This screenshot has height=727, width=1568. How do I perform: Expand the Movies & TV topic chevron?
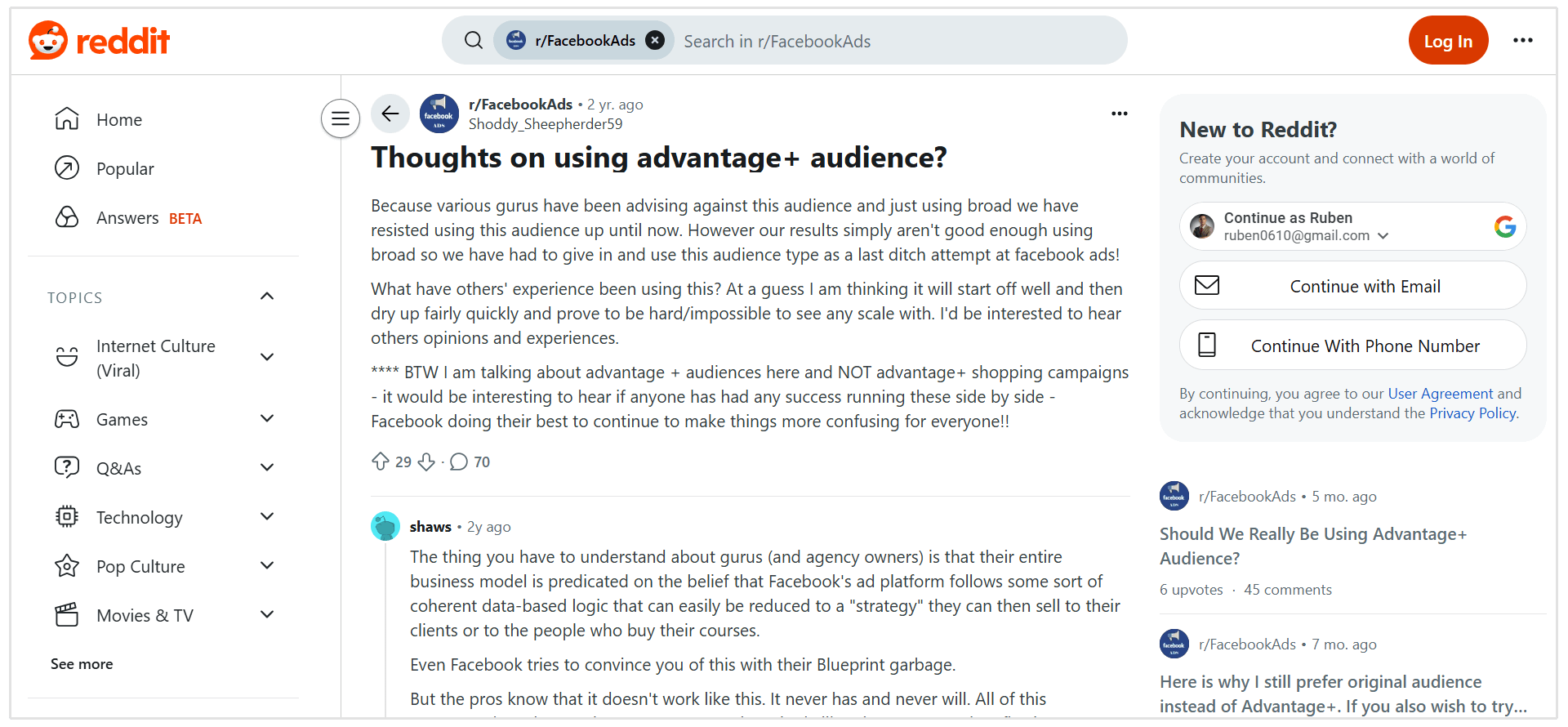266,614
